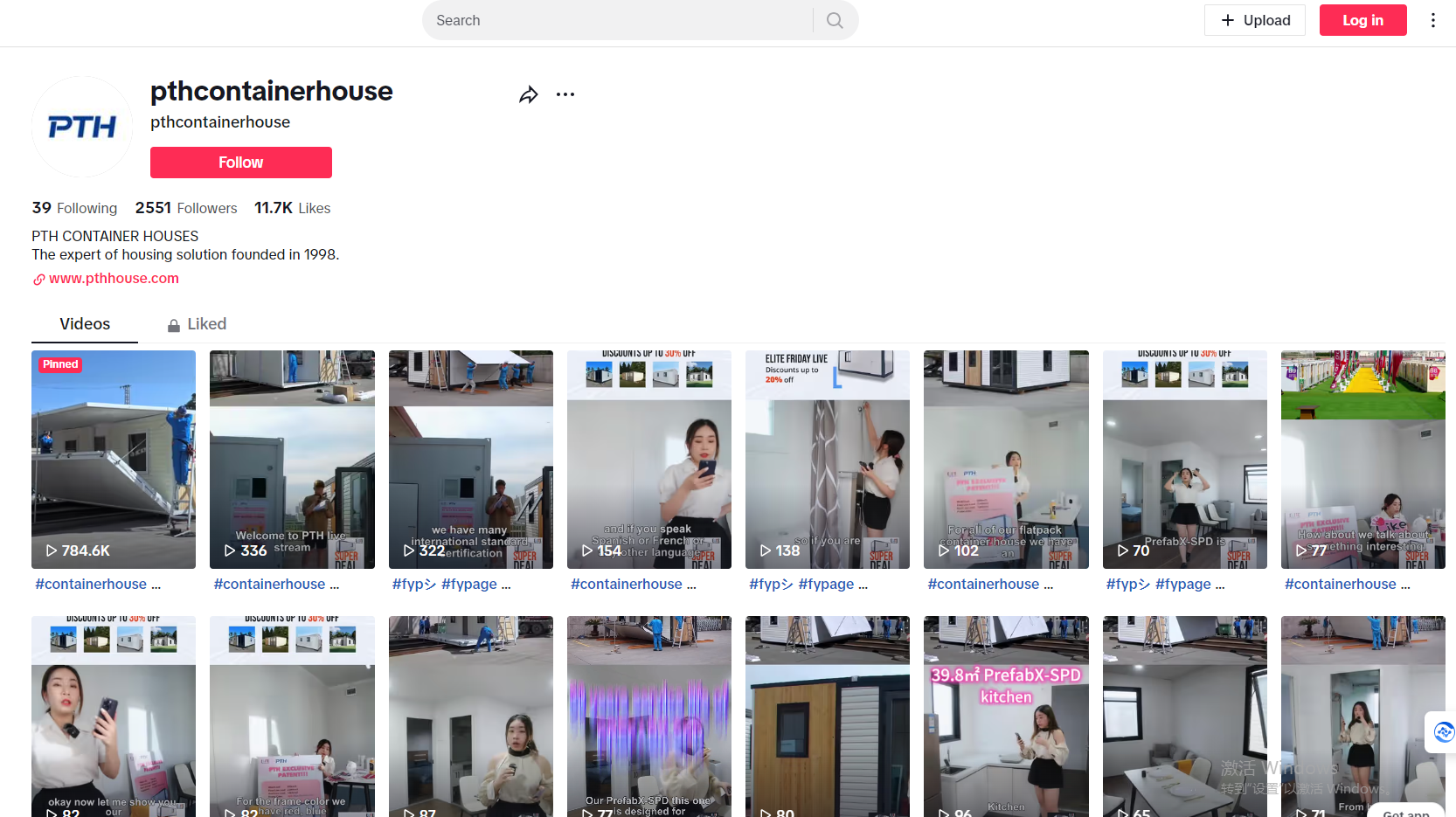Click the search magnifier icon

(x=835, y=20)
